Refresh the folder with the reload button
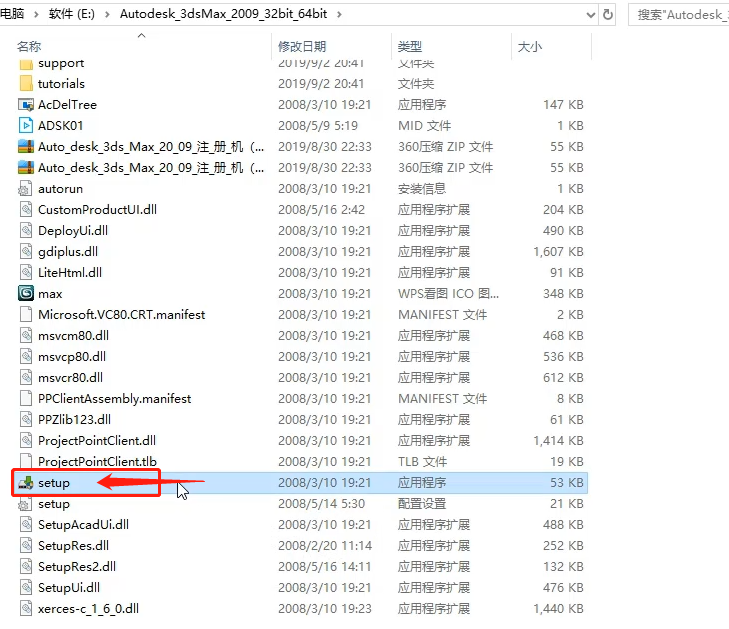The width and height of the screenshot is (729, 629). (x=607, y=14)
